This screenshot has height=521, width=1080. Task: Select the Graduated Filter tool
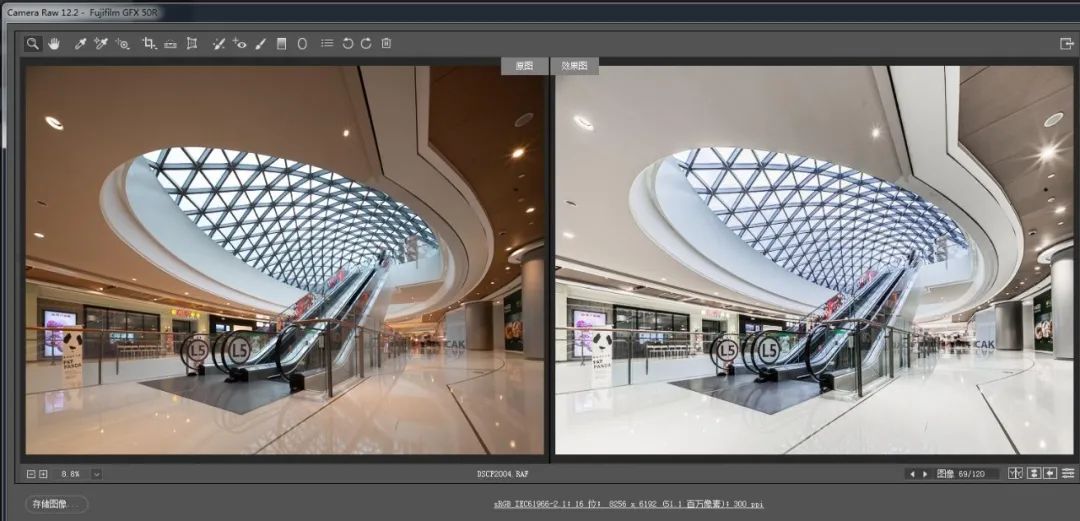(x=281, y=44)
